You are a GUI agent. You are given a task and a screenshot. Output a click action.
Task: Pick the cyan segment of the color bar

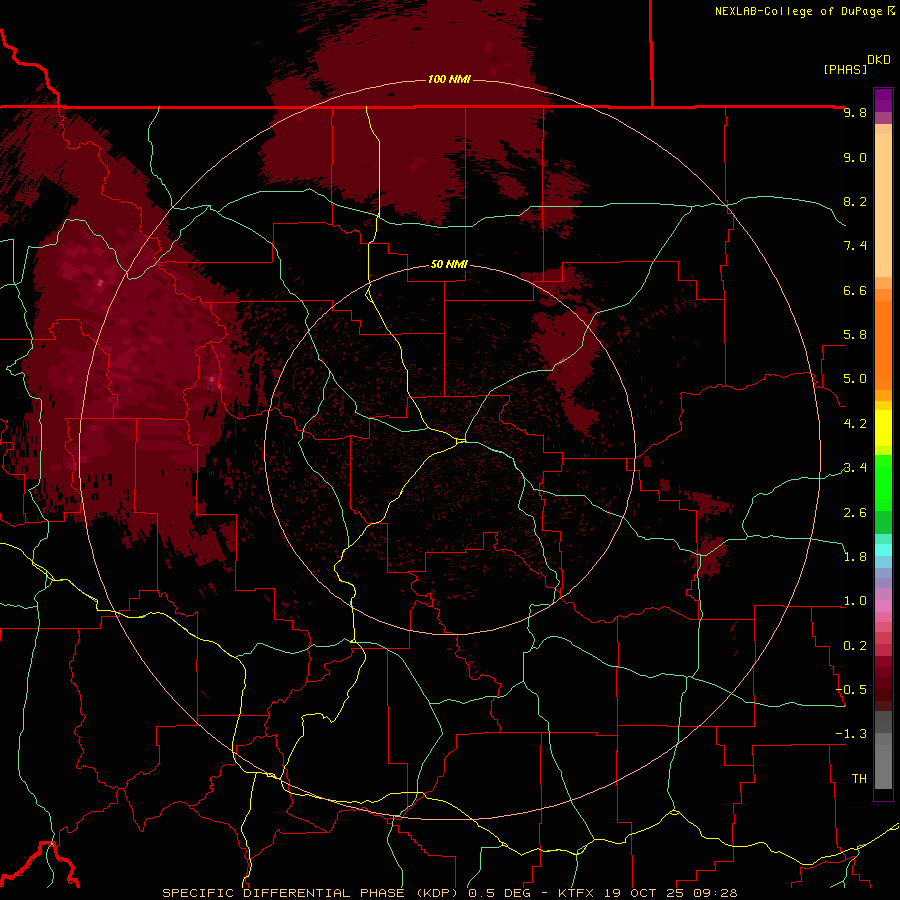[883, 550]
